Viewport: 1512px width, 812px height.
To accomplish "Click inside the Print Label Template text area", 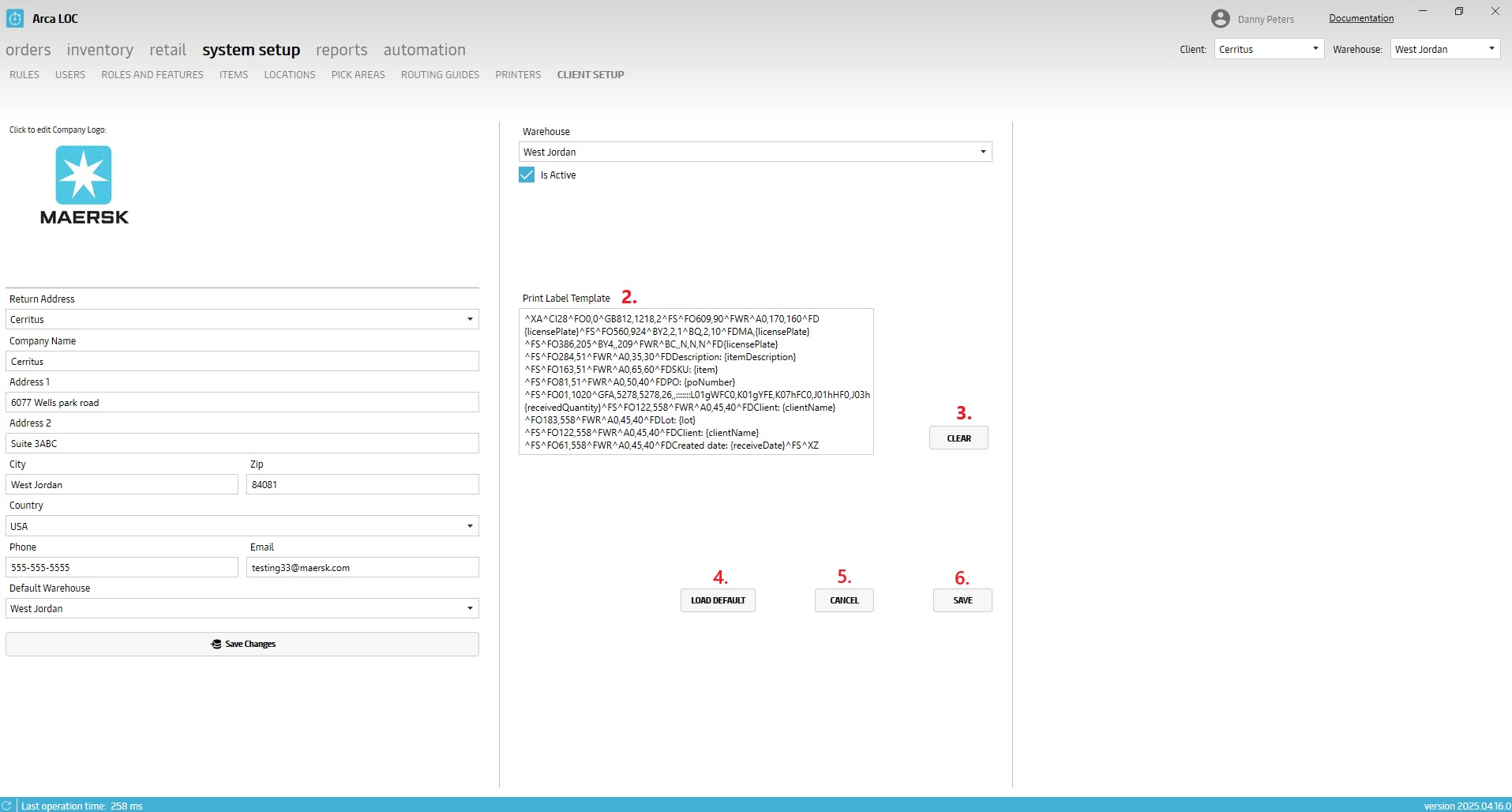I will [696, 382].
